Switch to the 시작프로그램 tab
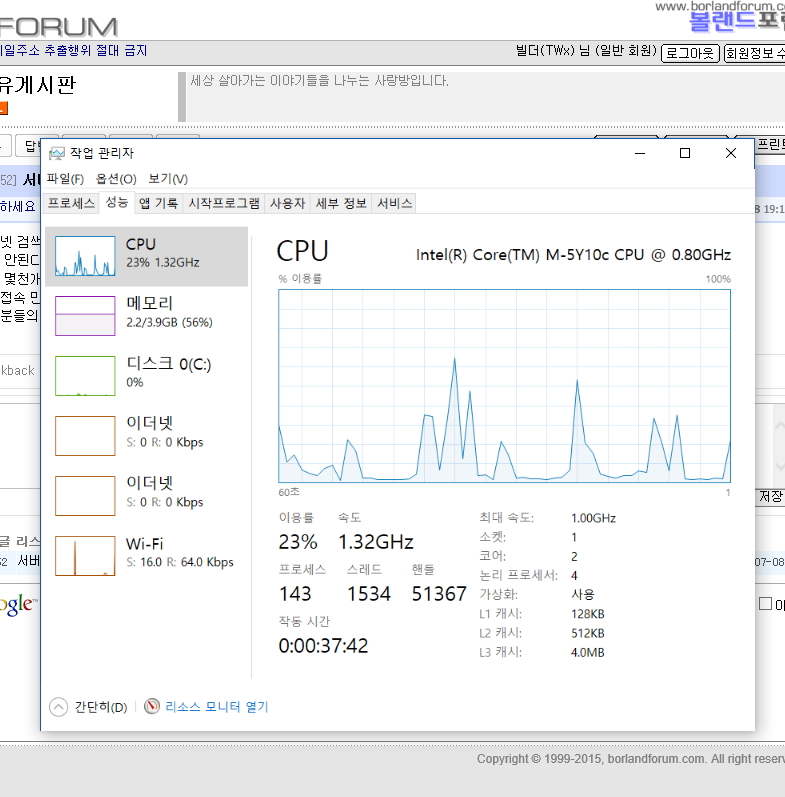785x797 pixels. (x=224, y=203)
